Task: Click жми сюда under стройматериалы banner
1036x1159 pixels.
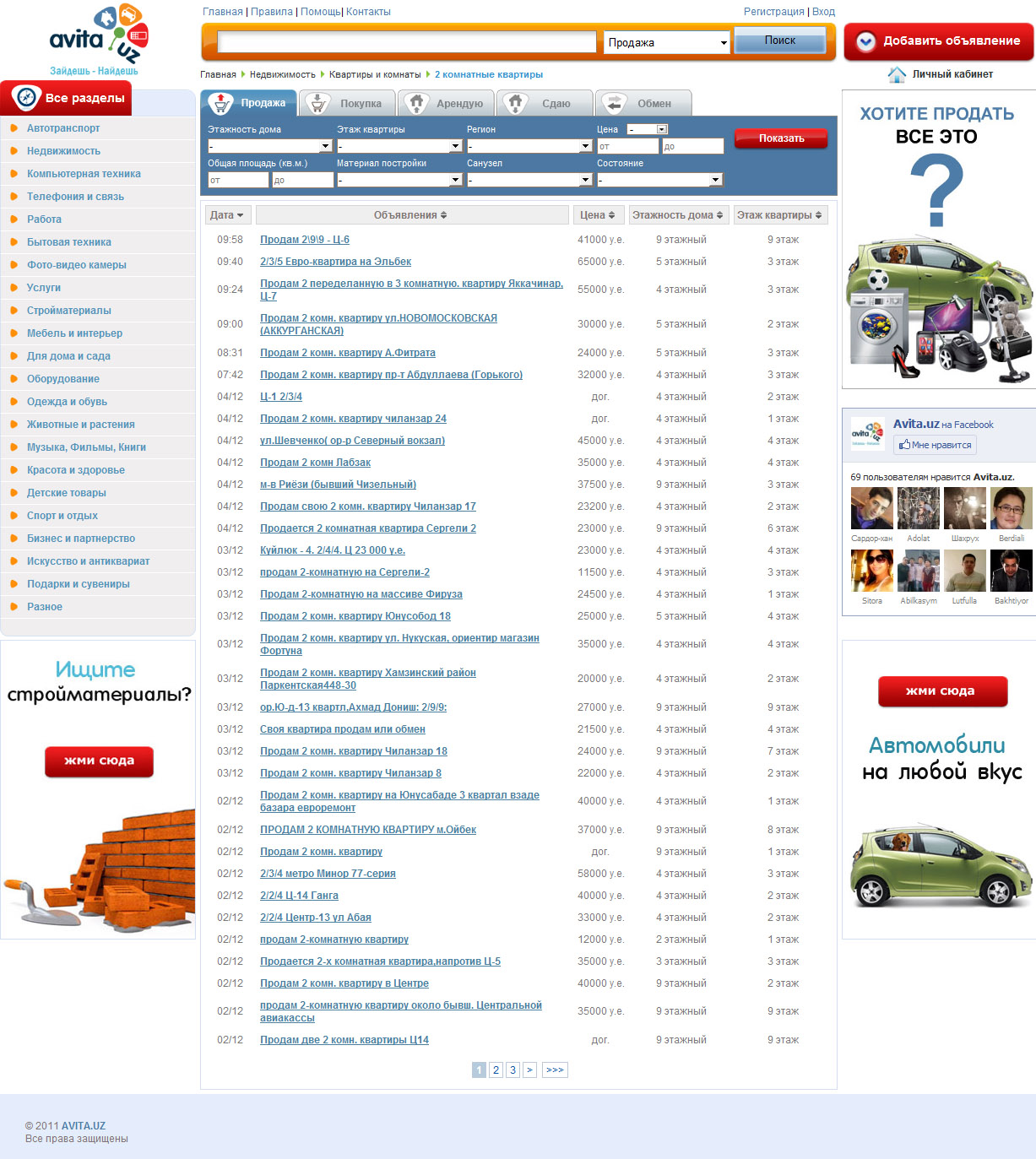Action: 99,761
